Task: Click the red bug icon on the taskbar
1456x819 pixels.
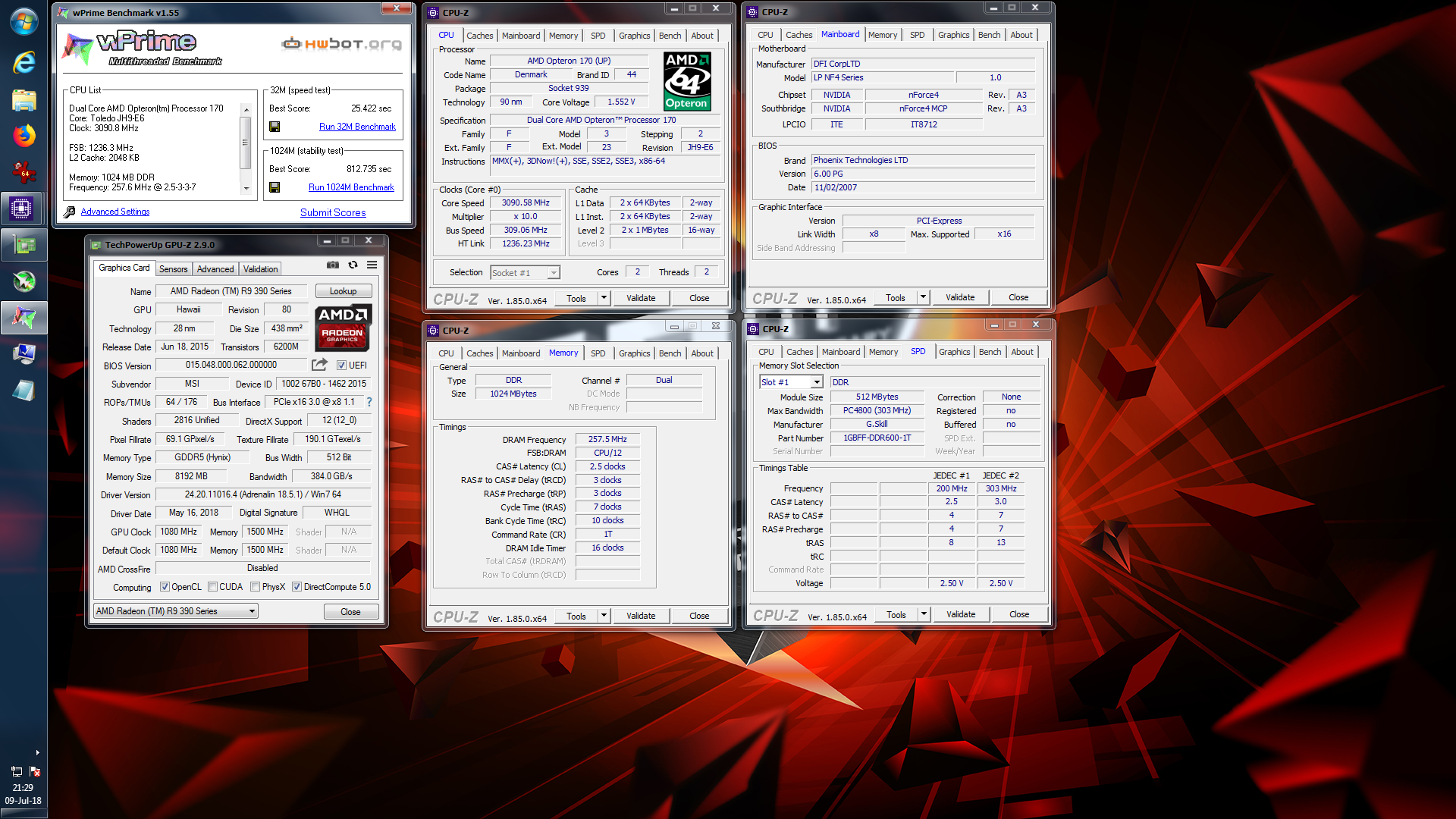Action: pos(24,172)
